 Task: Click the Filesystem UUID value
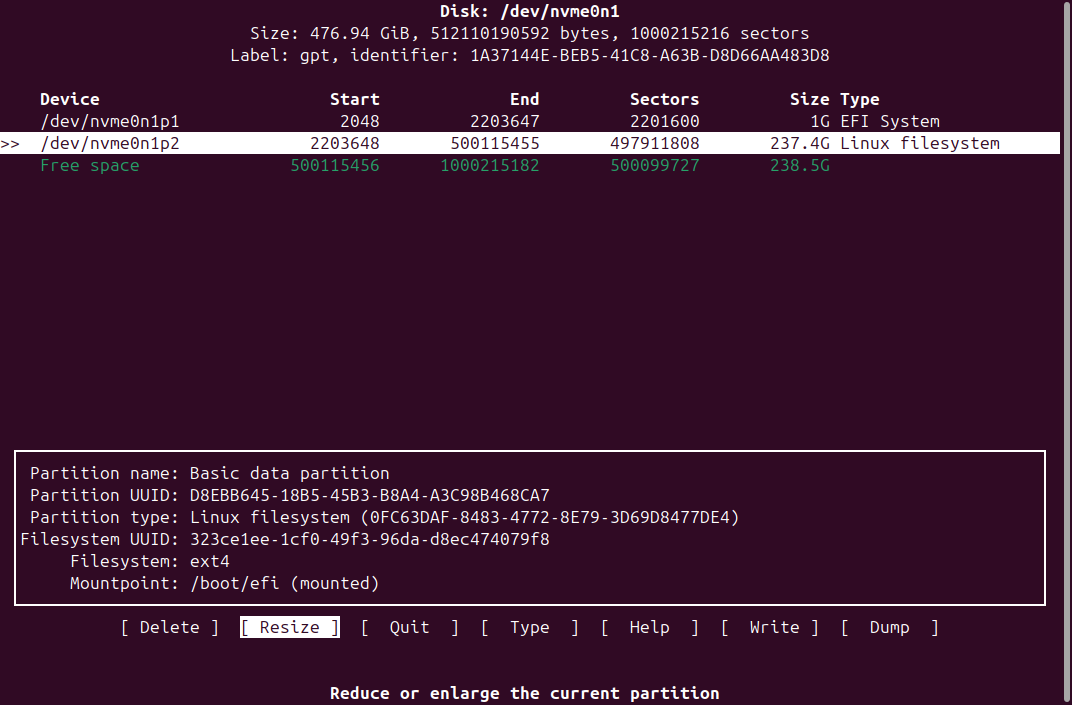[369, 539]
